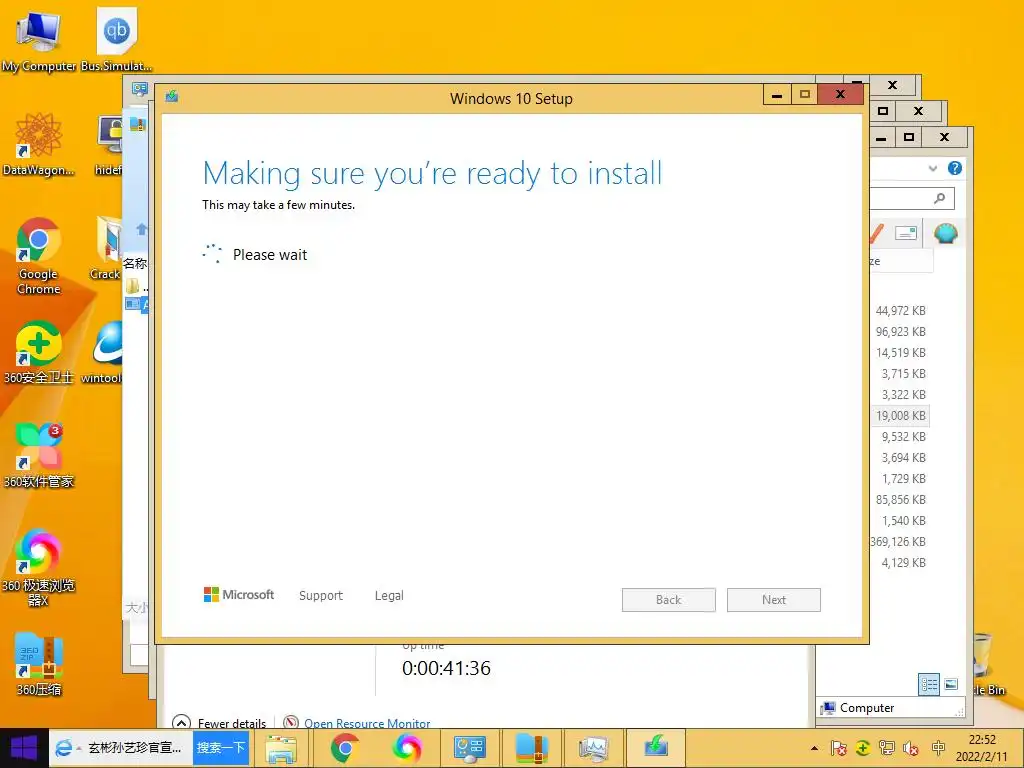
Task: Click the 360 security tray icon
Action: [863, 748]
